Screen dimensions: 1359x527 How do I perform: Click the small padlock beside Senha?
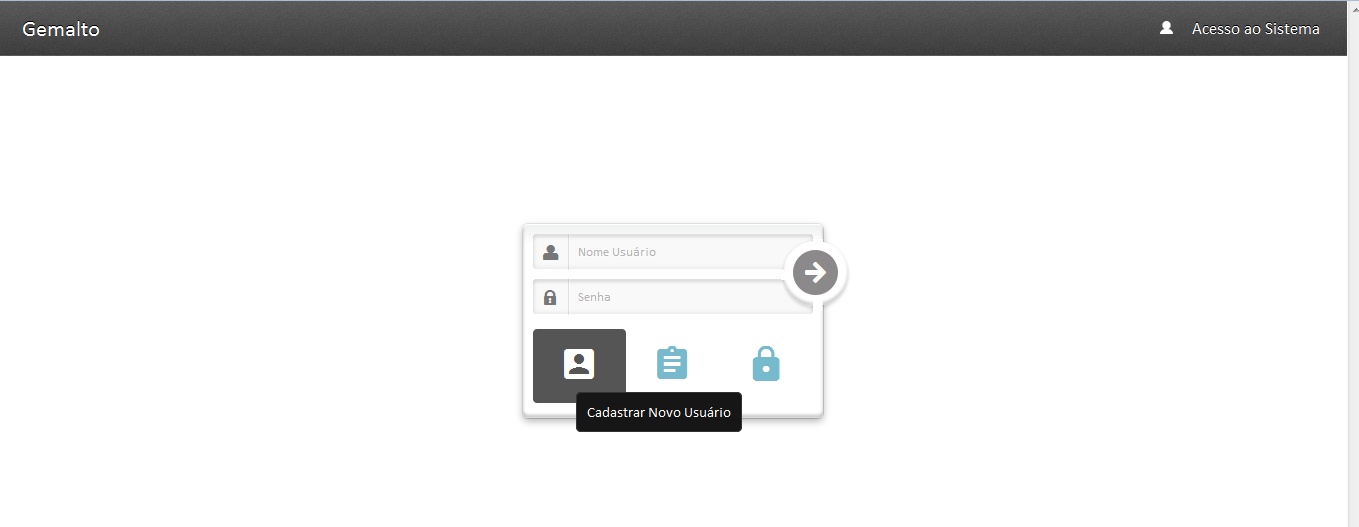tap(550, 297)
